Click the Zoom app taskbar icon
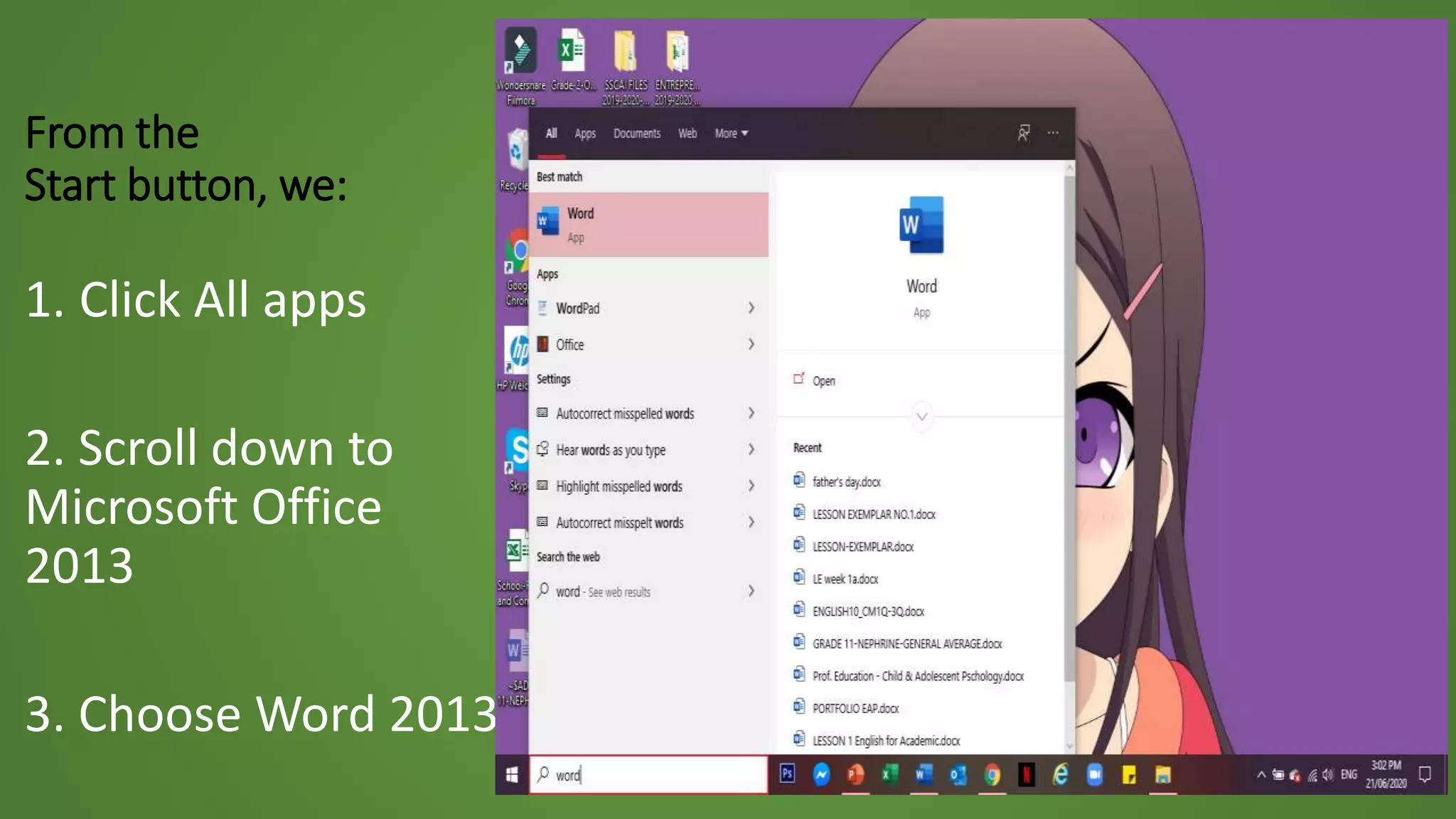1456x819 pixels. (1095, 774)
